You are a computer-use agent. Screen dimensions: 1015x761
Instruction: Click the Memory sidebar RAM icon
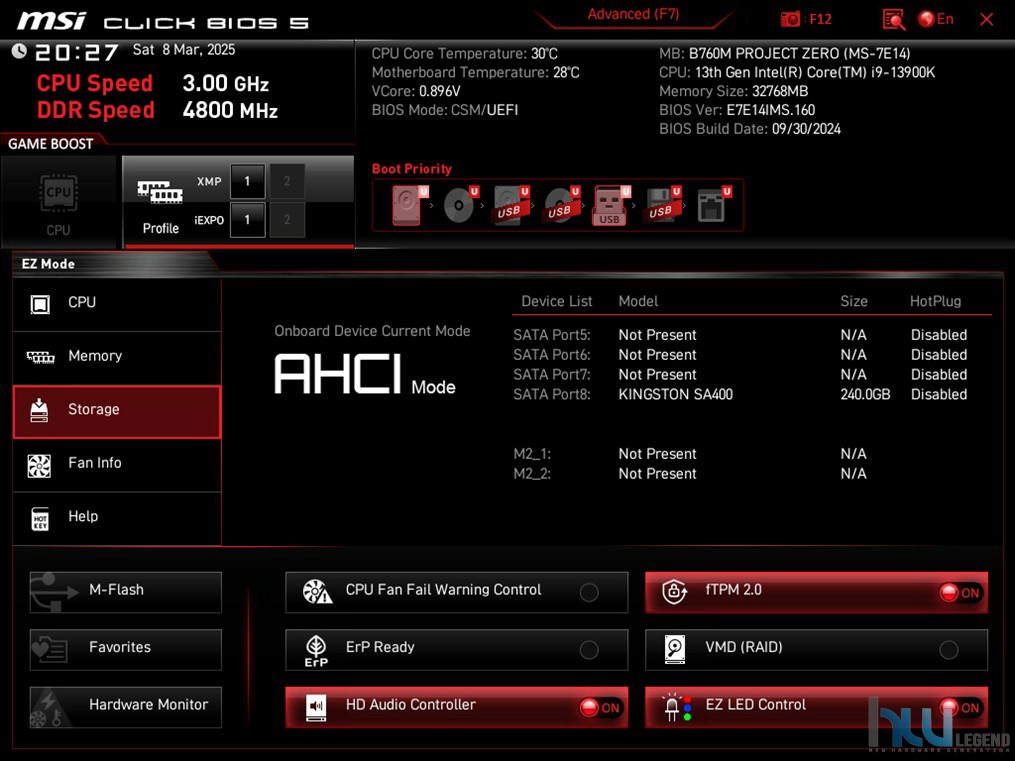(40, 357)
